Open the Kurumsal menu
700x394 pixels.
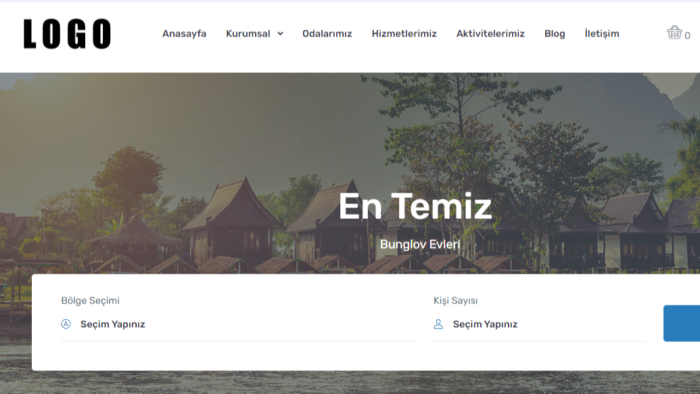(x=248, y=34)
